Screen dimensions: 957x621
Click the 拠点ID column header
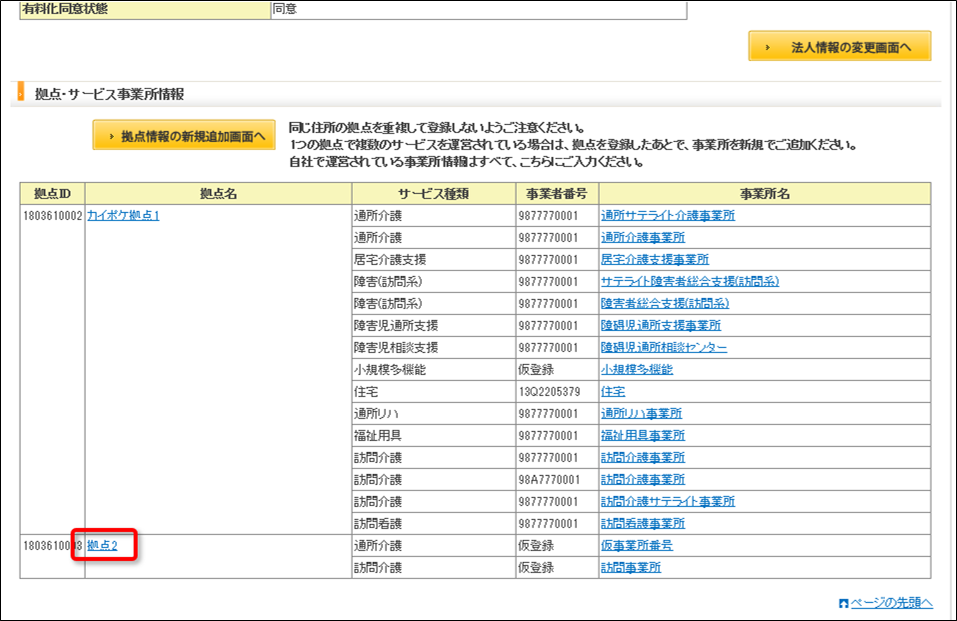click(52, 194)
